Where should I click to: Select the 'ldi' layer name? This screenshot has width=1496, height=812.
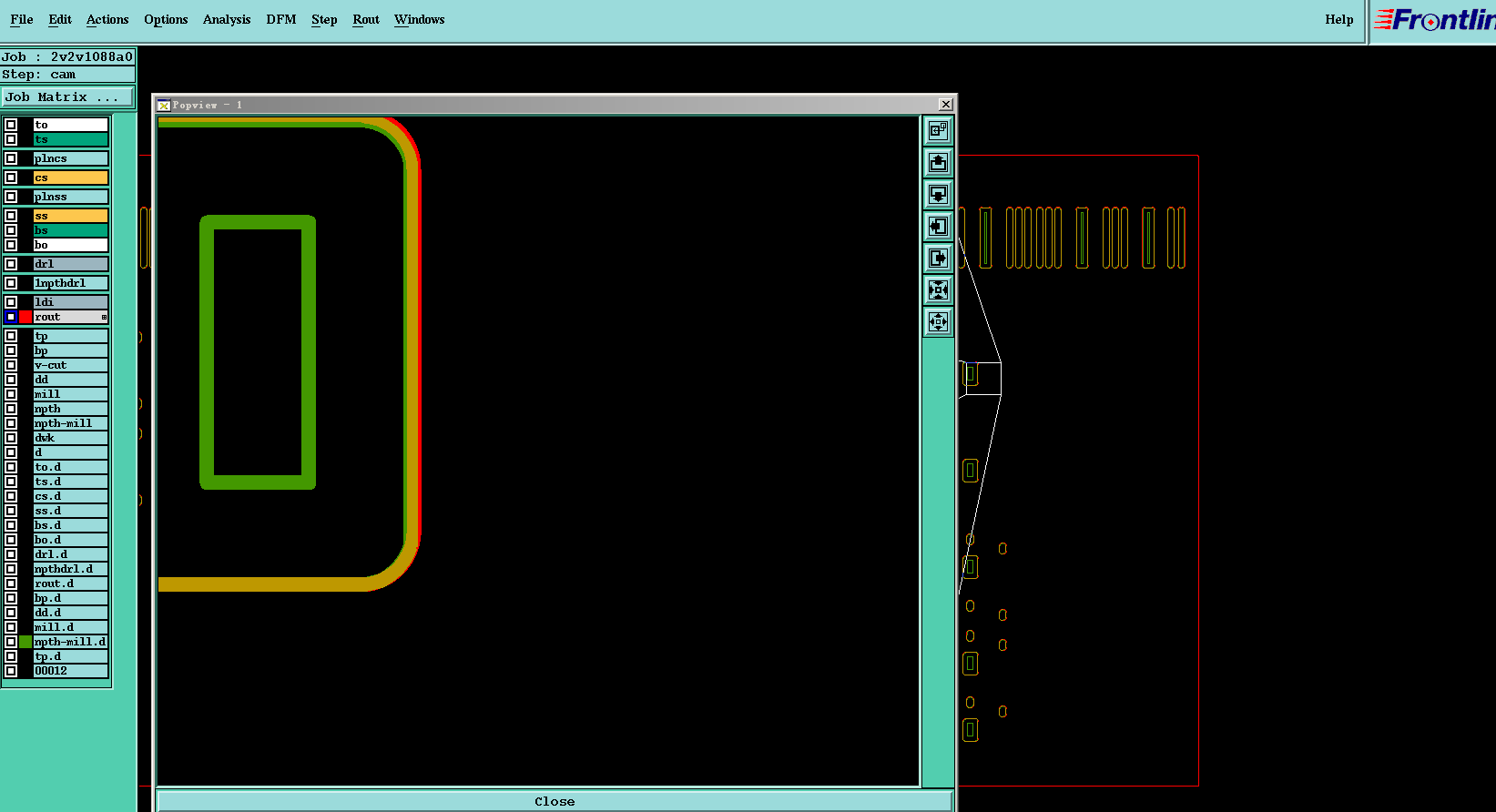click(x=71, y=302)
